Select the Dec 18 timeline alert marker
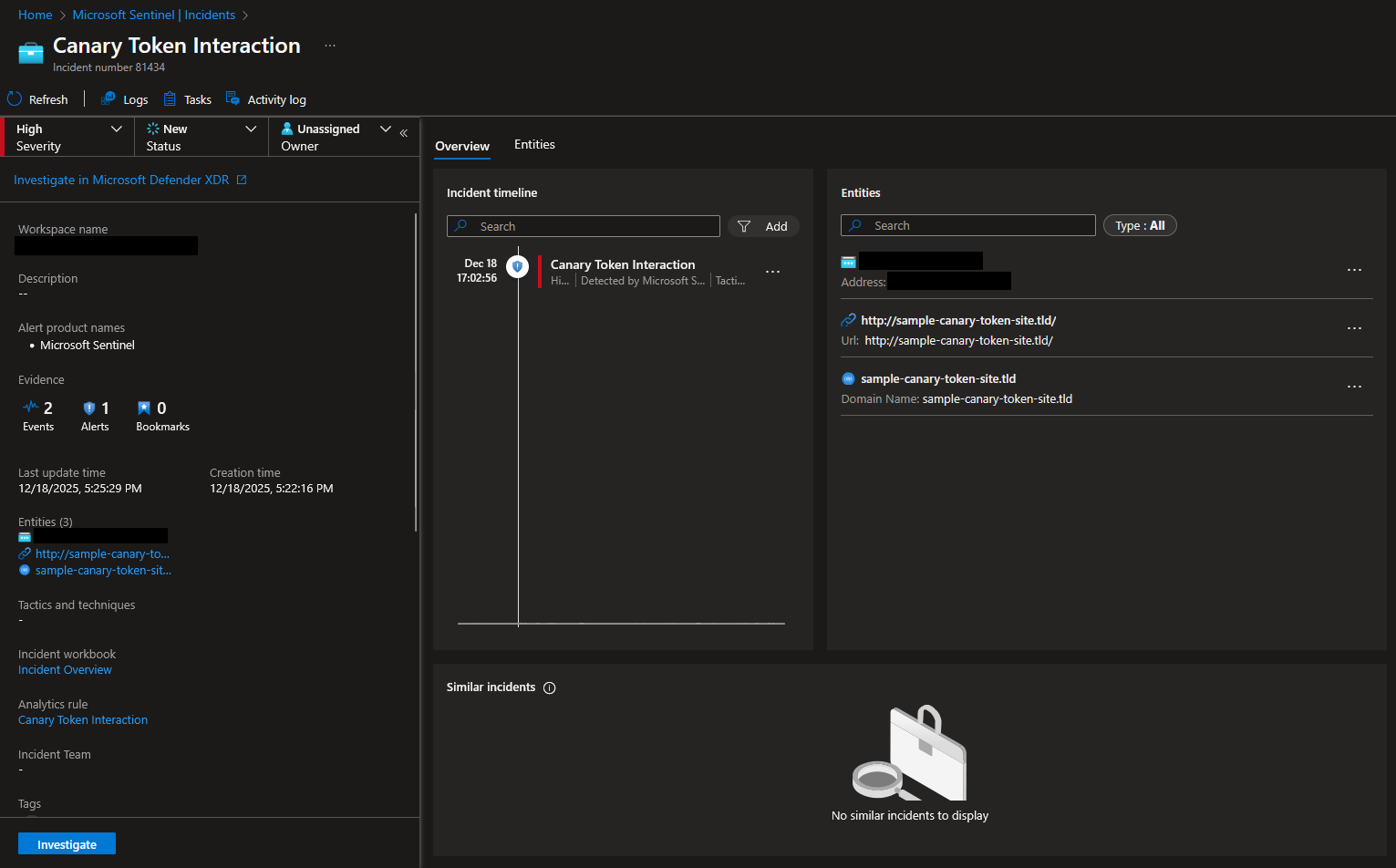This screenshot has width=1396, height=868. click(x=517, y=266)
